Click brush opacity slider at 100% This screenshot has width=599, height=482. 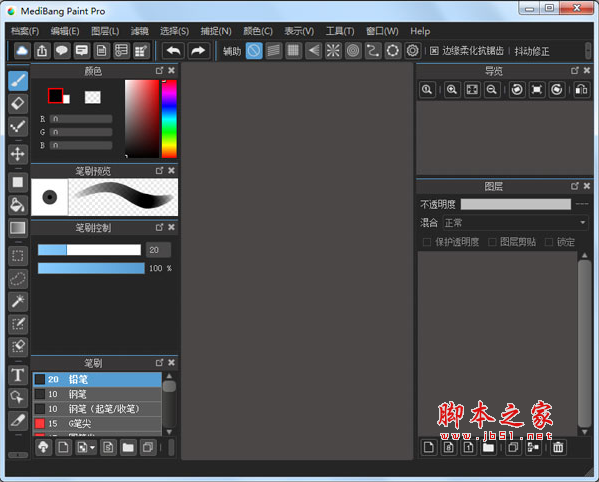click(x=91, y=268)
